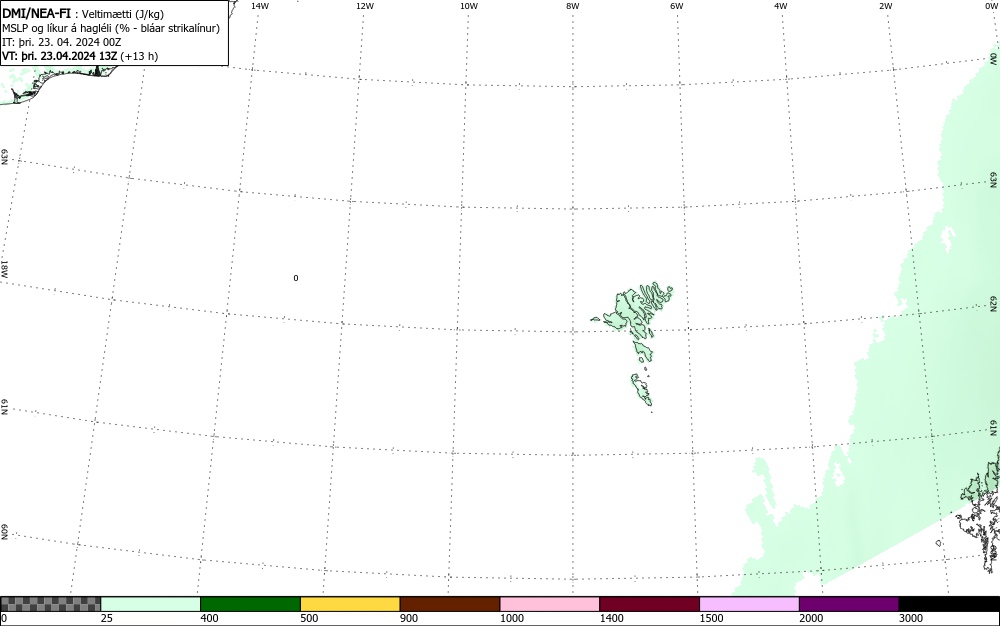This screenshot has width=1000, height=626.
Task: Choose the lavender 1500–2000 legend swatch
Action: click(x=749, y=604)
